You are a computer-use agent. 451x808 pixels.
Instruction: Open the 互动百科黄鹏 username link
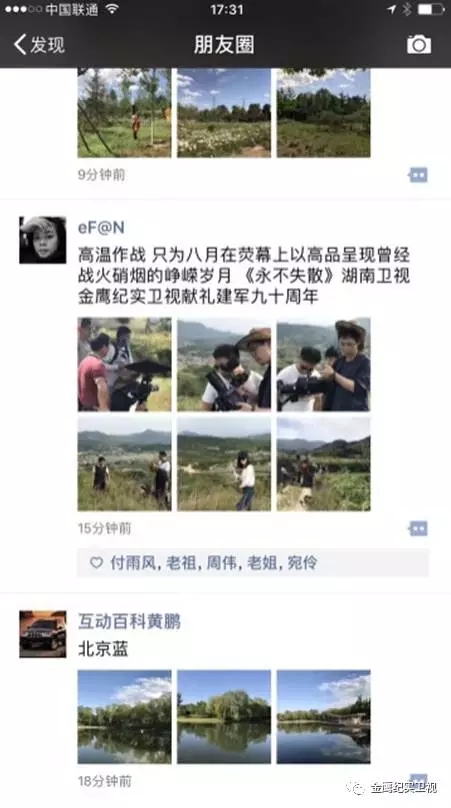coord(129,621)
